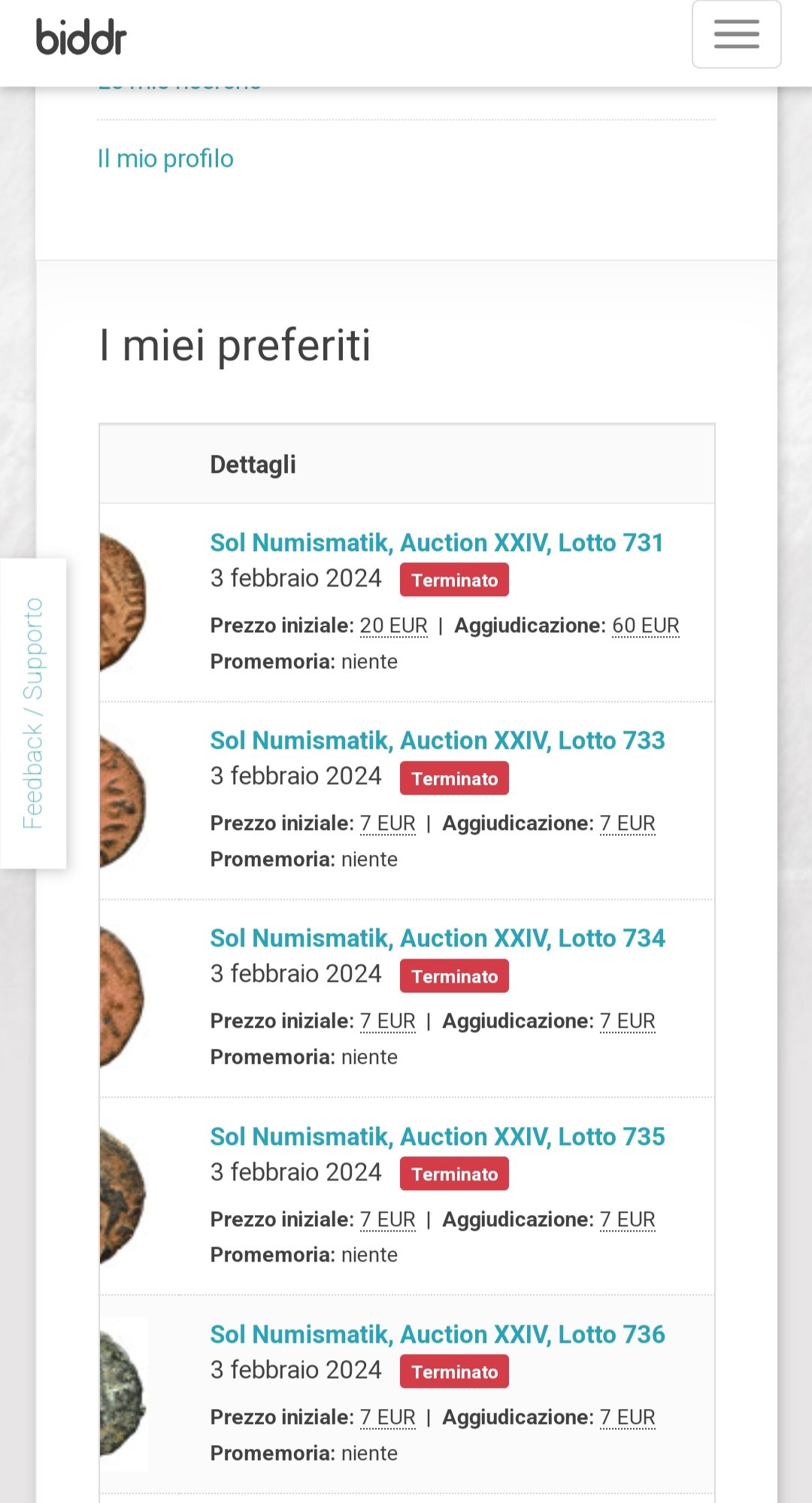The image size is (812, 1503).
Task: Open Sol Numismatik Lotto 734 link
Action: coord(437,938)
